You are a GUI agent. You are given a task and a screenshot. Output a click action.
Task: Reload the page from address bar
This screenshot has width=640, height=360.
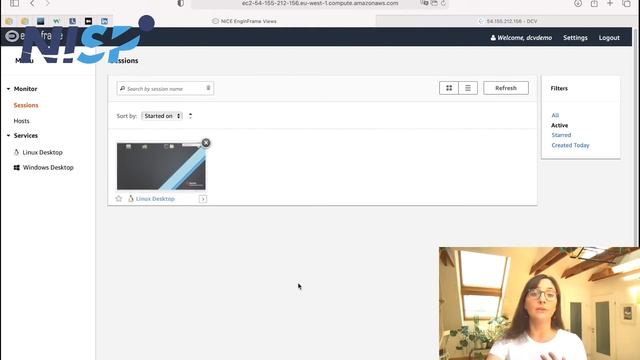coord(443,3)
